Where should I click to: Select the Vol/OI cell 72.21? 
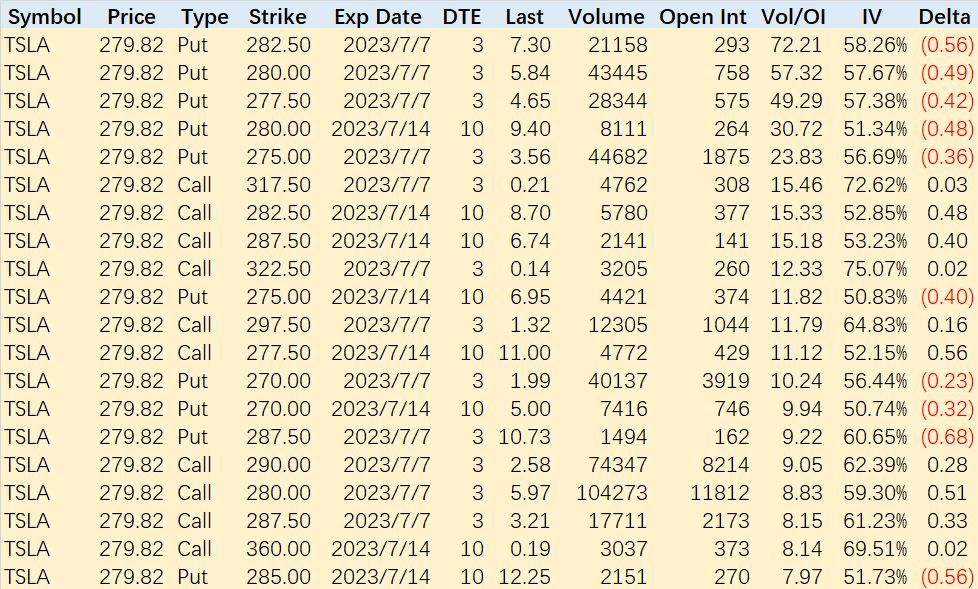click(796, 45)
